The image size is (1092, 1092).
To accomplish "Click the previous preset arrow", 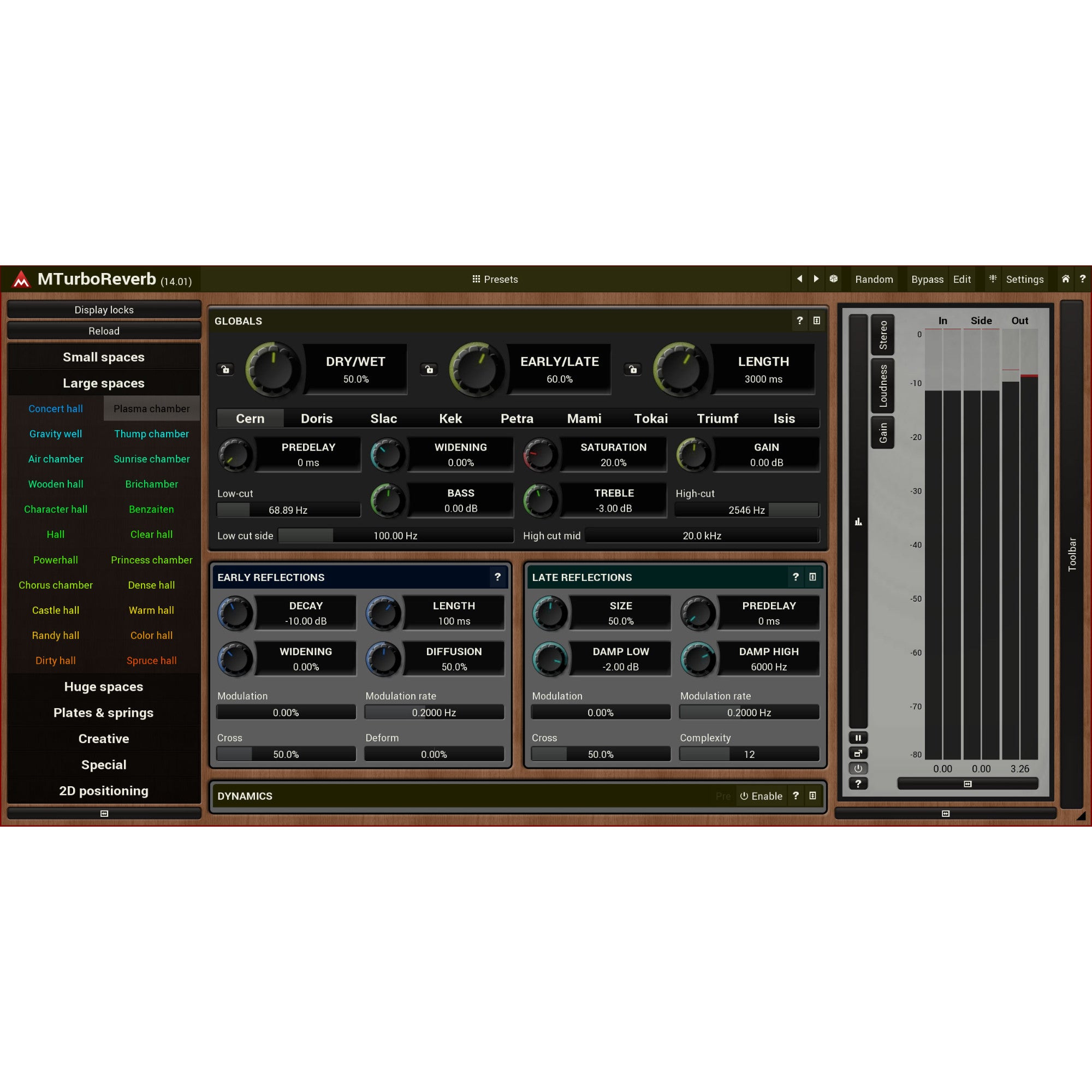I will 799,278.
